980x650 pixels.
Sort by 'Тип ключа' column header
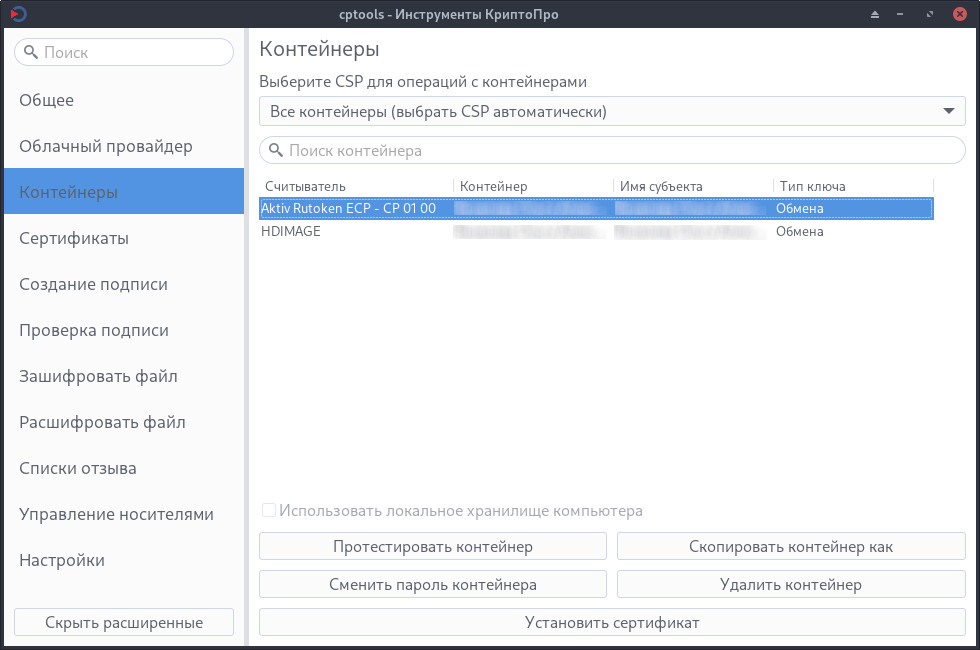pyautogui.click(x=854, y=186)
